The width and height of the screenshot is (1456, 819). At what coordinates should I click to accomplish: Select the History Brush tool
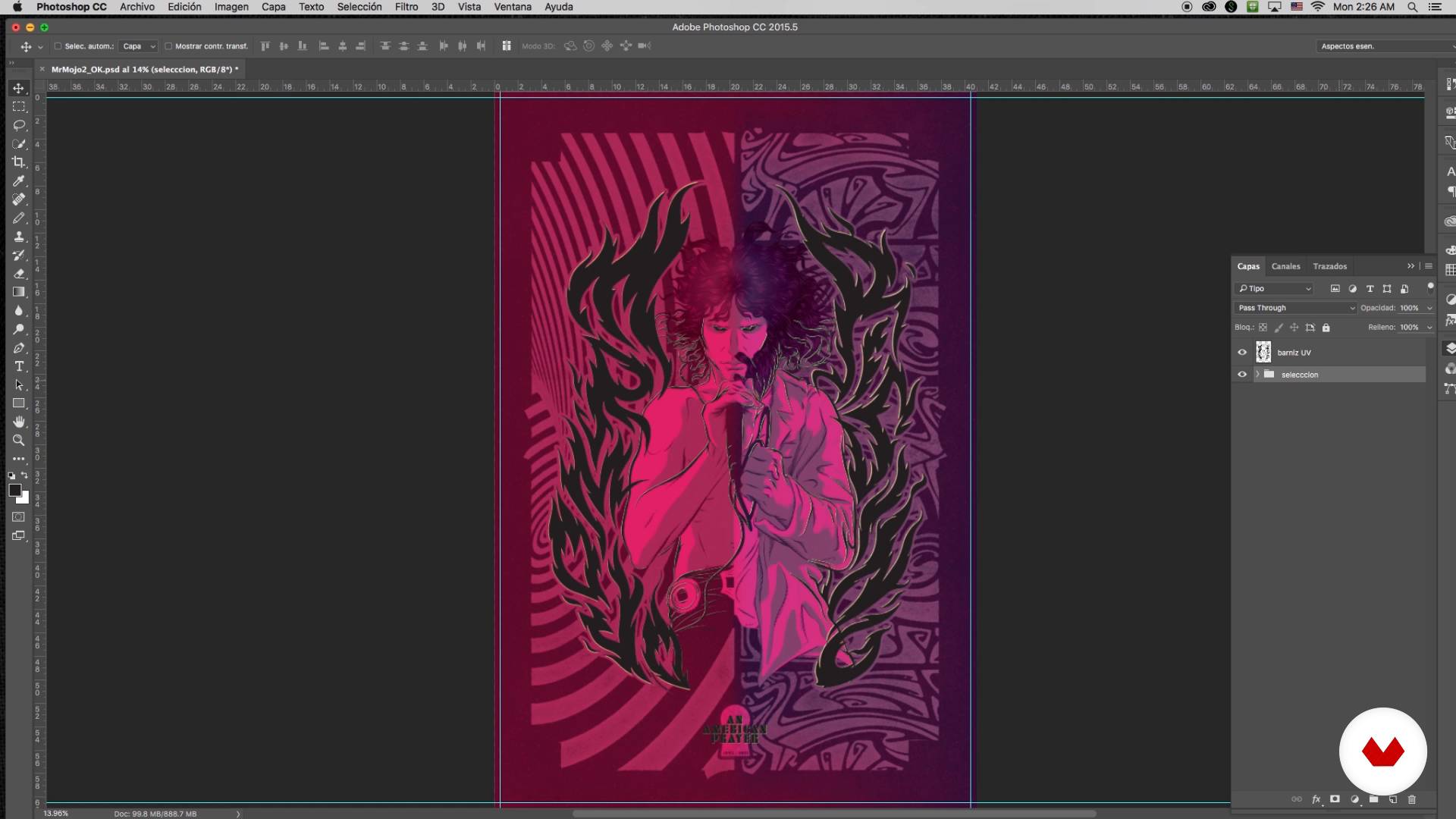click(19, 255)
